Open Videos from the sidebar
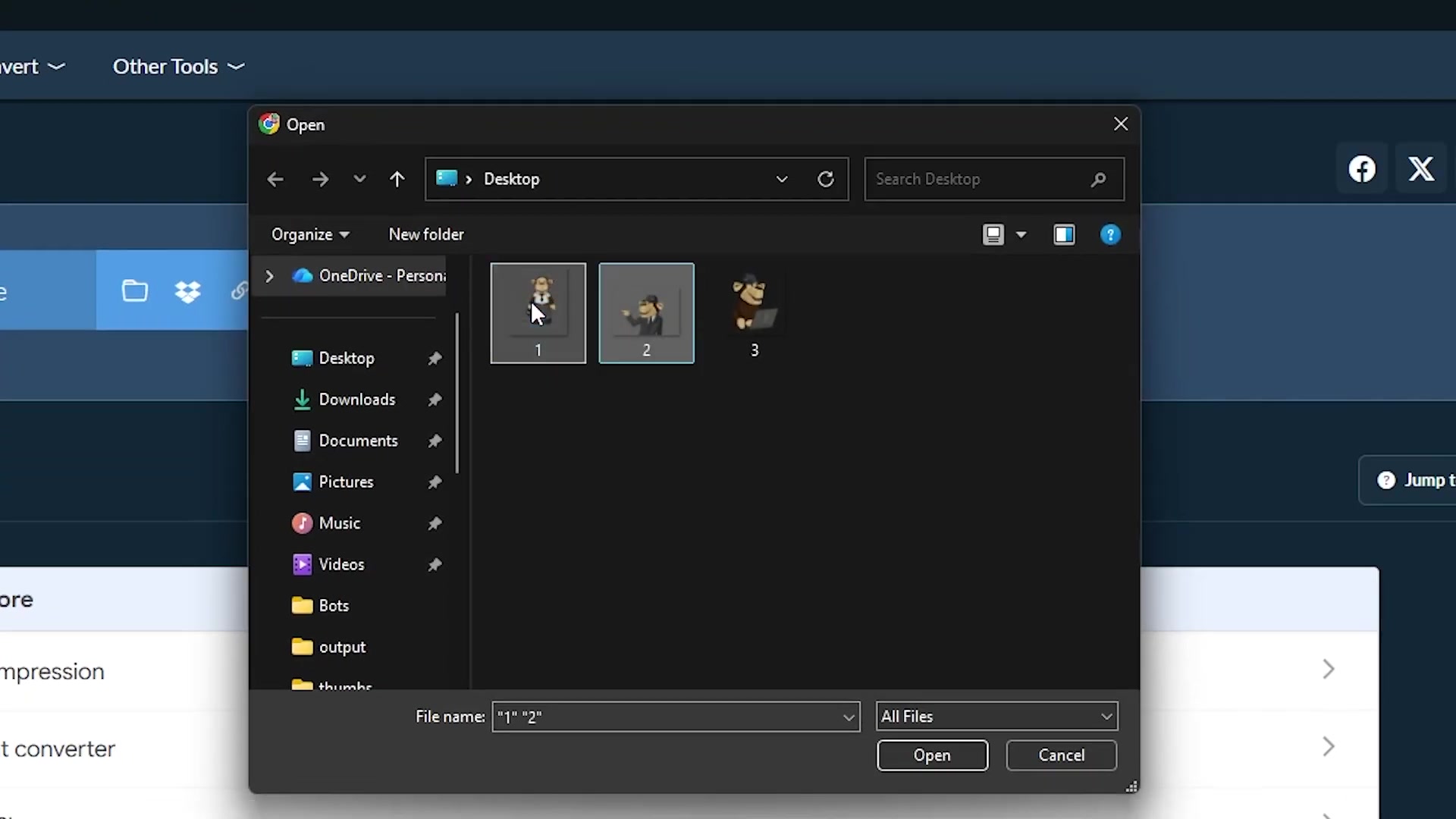The height and width of the screenshot is (819, 1456). [328, 564]
